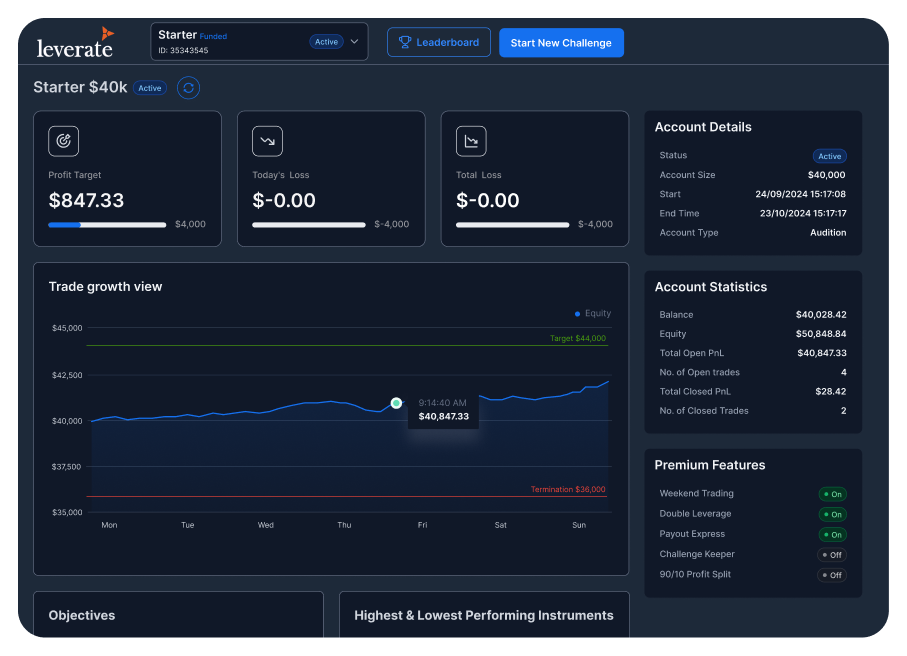
Task: Click the Profit Target bullseye icon
Action: [64, 141]
